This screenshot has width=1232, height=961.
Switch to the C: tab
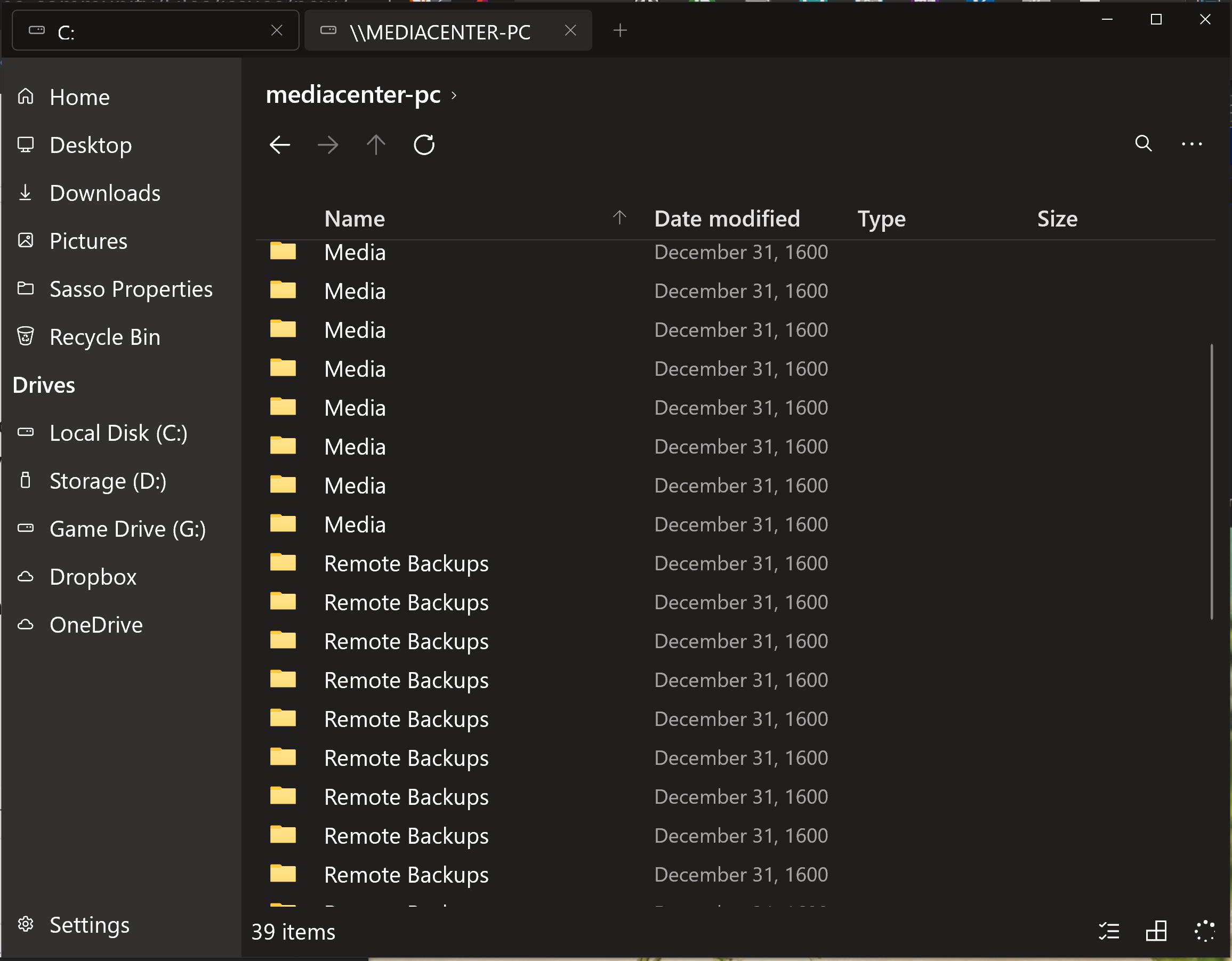click(x=155, y=30)
